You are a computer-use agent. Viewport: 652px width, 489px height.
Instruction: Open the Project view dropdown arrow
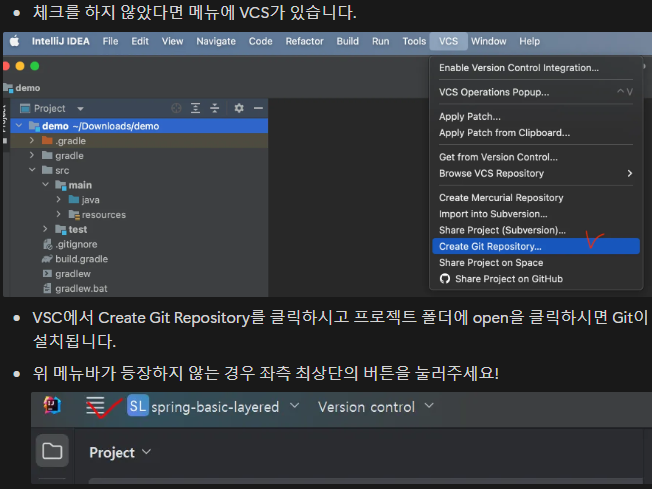[80, 109]
